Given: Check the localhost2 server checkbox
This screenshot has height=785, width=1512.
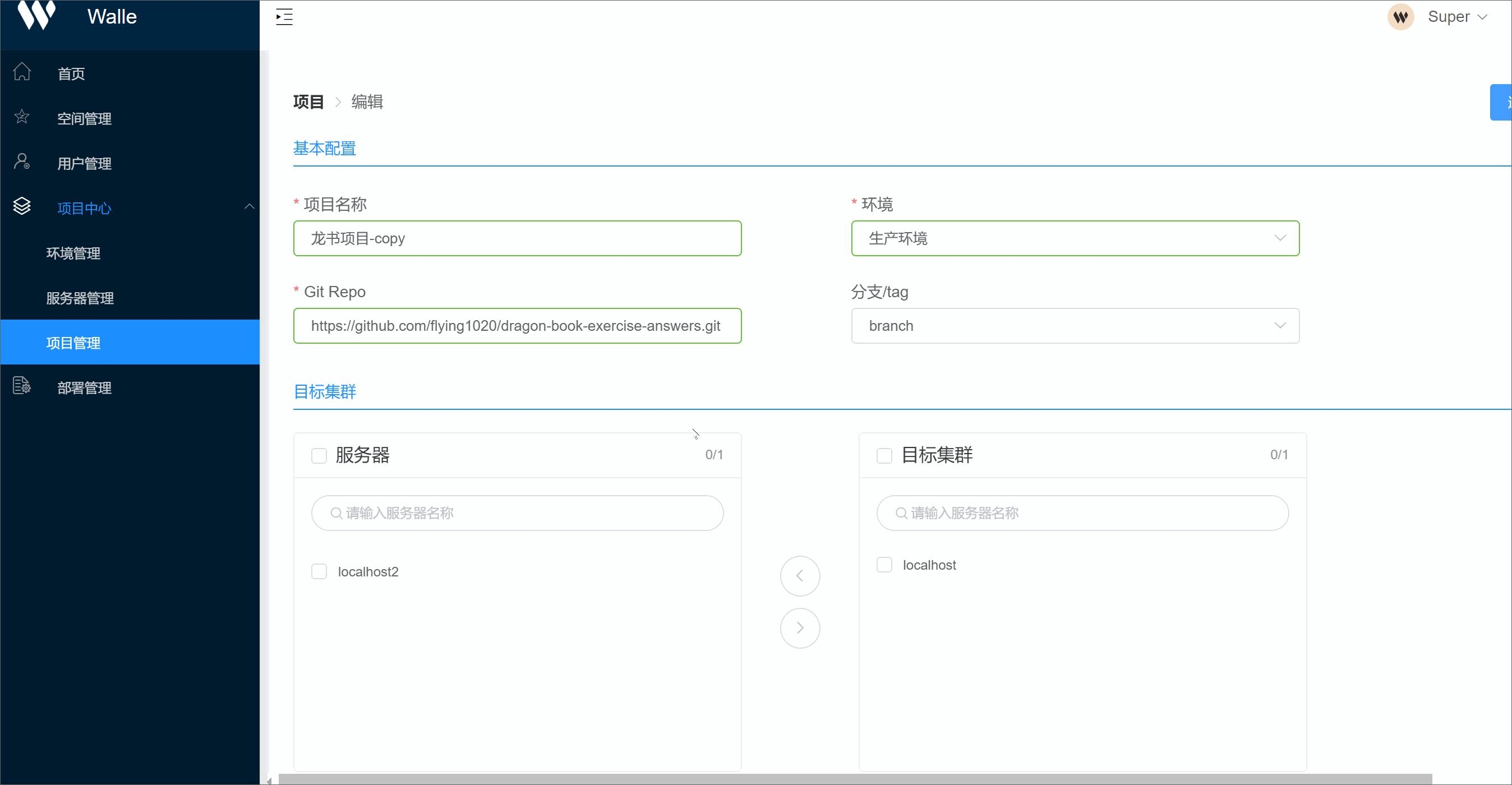Looking at the screenshot, I should click(x=319, y=572).
